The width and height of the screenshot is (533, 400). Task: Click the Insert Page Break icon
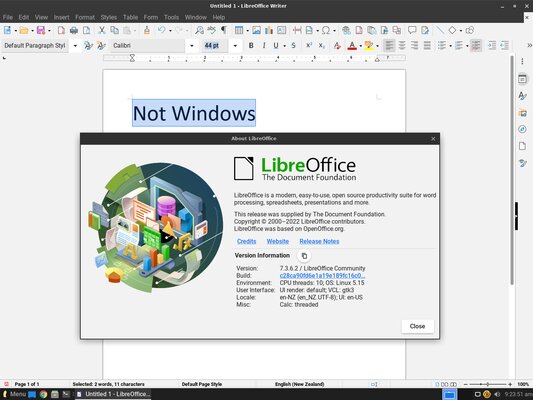(x=297, y=30)
